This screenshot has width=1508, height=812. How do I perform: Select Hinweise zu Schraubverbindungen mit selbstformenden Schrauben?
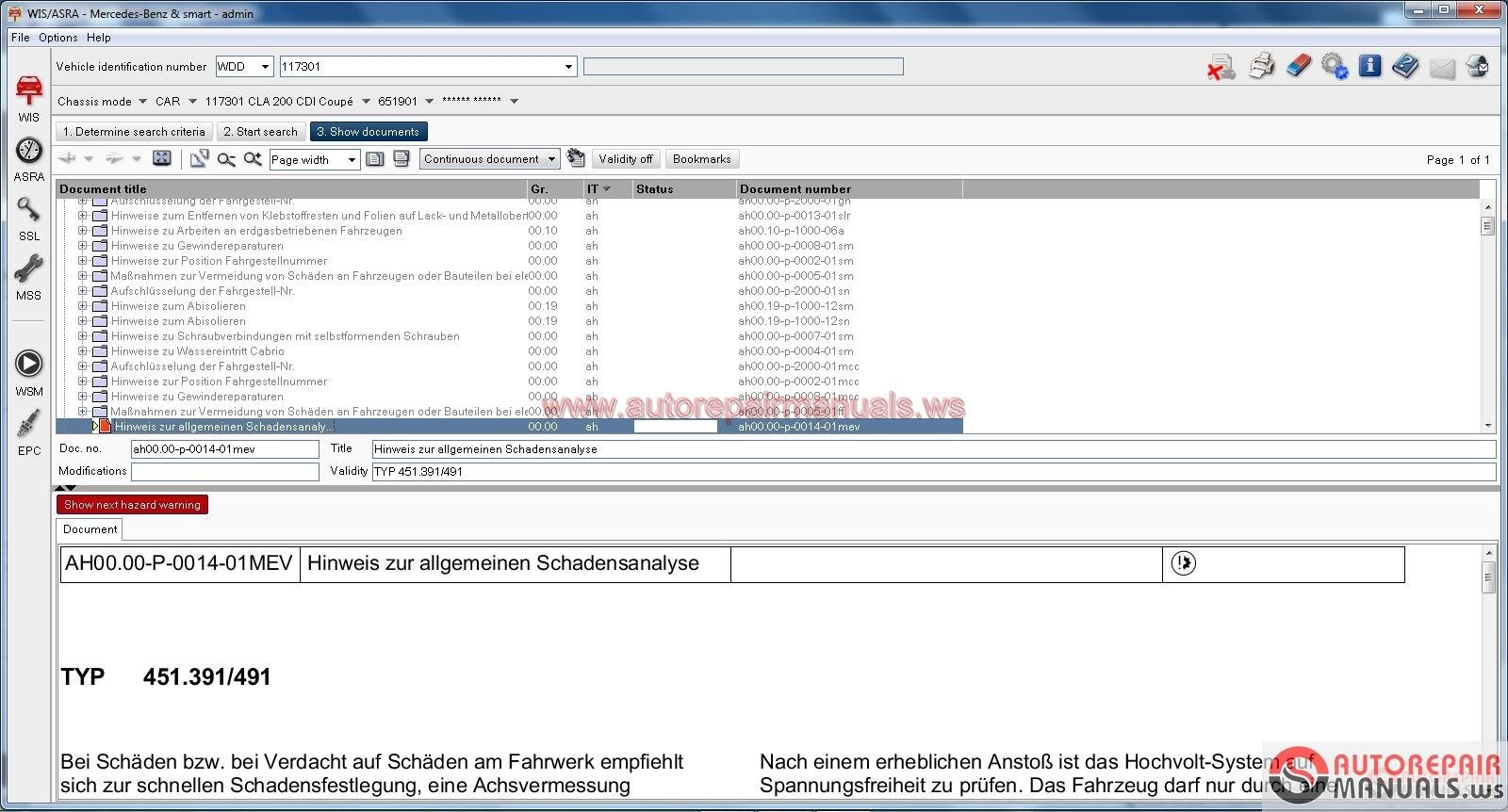509,336
